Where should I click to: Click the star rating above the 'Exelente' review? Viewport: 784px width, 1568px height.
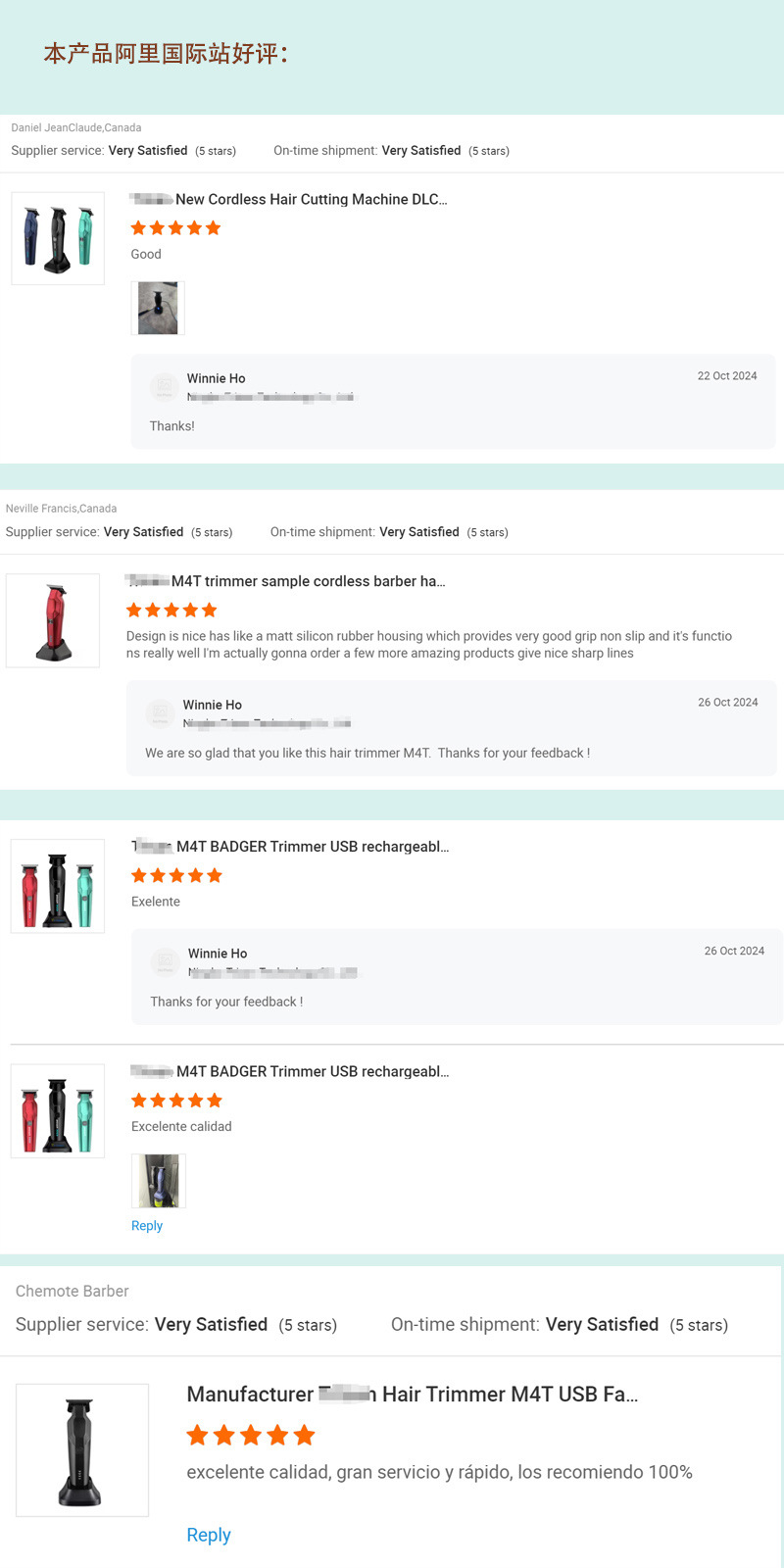click(x=176, y=875)
